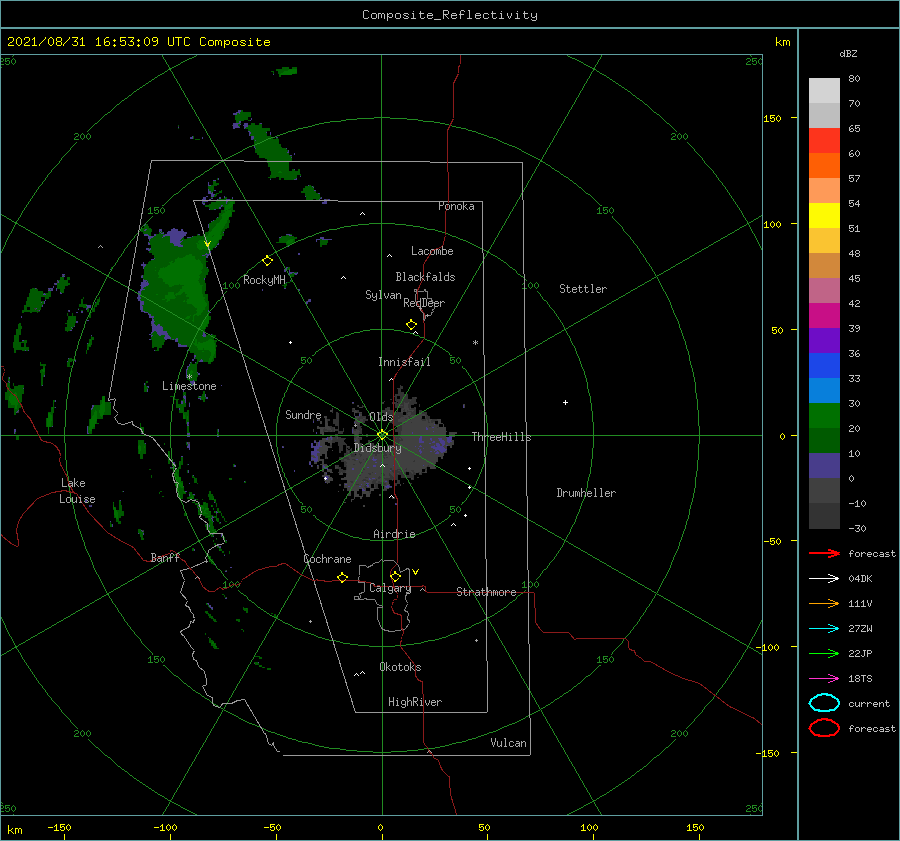Viewport: 900px width, 841px height.
Task: Click the yellow diamond marker below RedDeer
Action: pos(411,325)
